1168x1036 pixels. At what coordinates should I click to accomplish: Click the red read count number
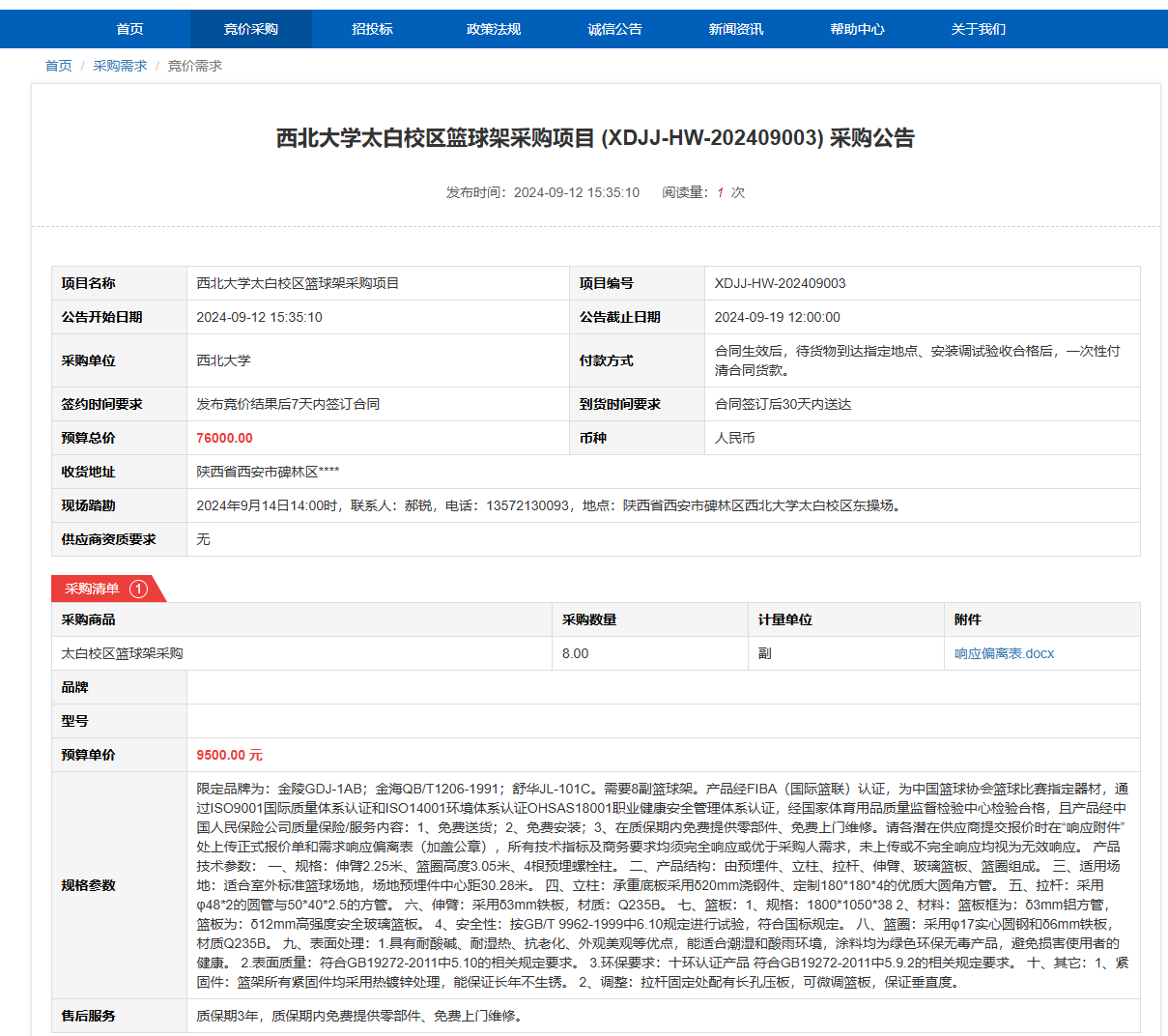pyautogui.click(x=720, y=192)
